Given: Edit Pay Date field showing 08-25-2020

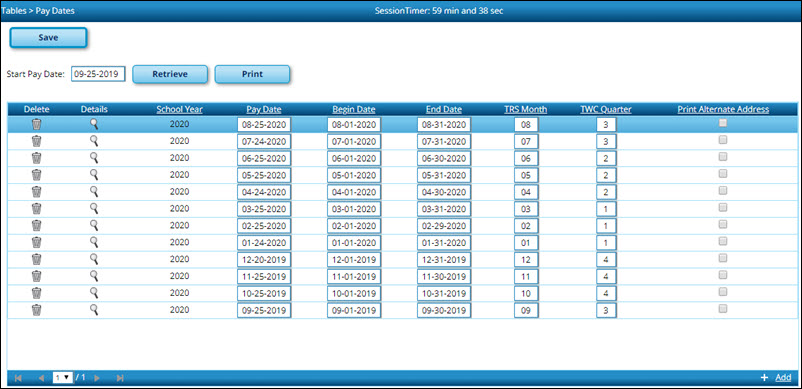Looking at the screenshot, I should coord(264,124).
